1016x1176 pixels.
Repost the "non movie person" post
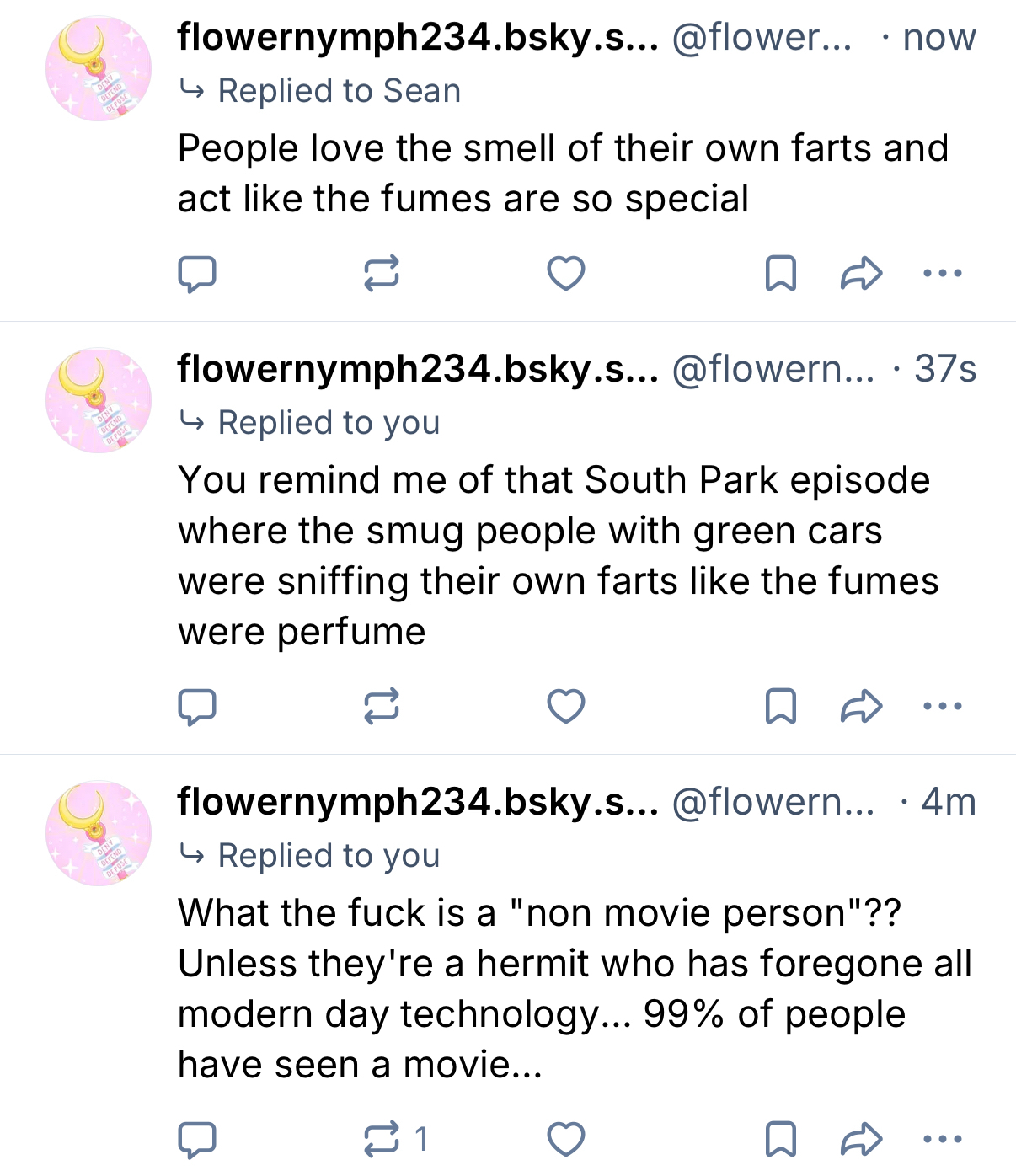pos(381,1140)
